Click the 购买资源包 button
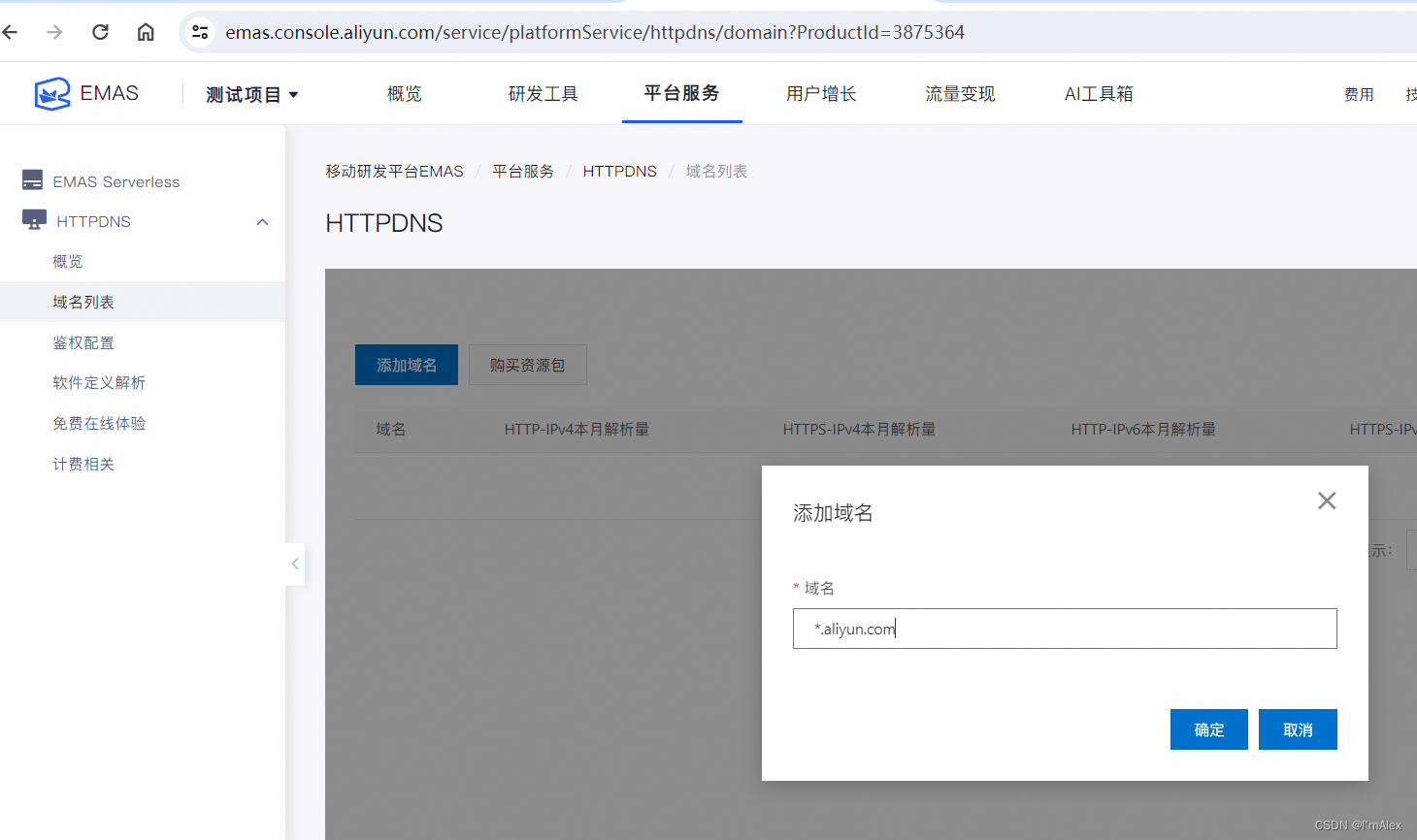This screenshot has height=840, width=1417. tap(527, 365)
